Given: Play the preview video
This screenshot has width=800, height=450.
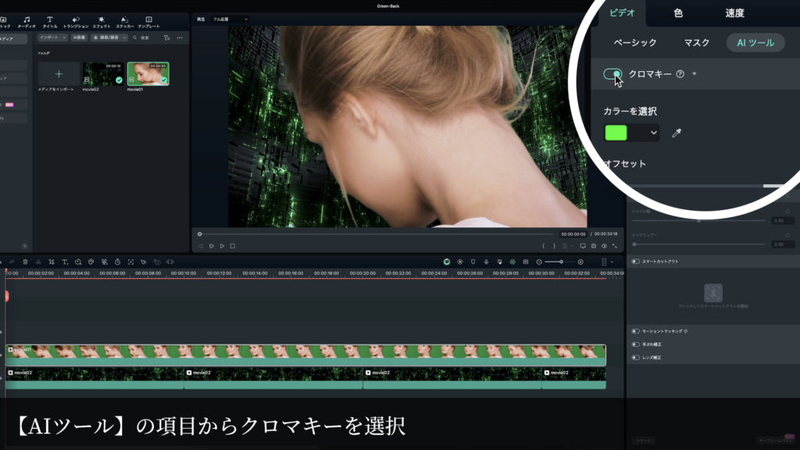Looking at the screenshot, I should tap(222, 246).
